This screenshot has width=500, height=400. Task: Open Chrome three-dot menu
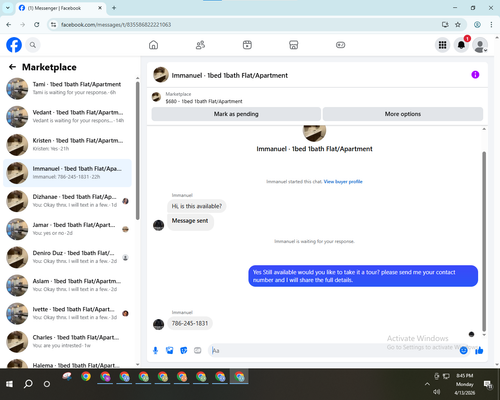491,25
